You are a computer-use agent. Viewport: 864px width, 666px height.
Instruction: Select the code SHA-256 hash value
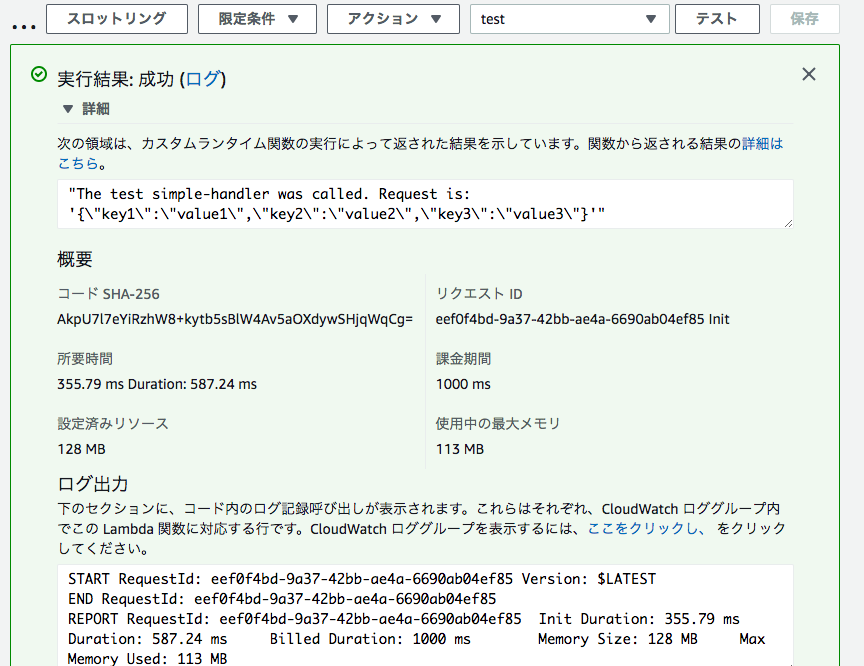pyautogui.click(x=235, y=320)
